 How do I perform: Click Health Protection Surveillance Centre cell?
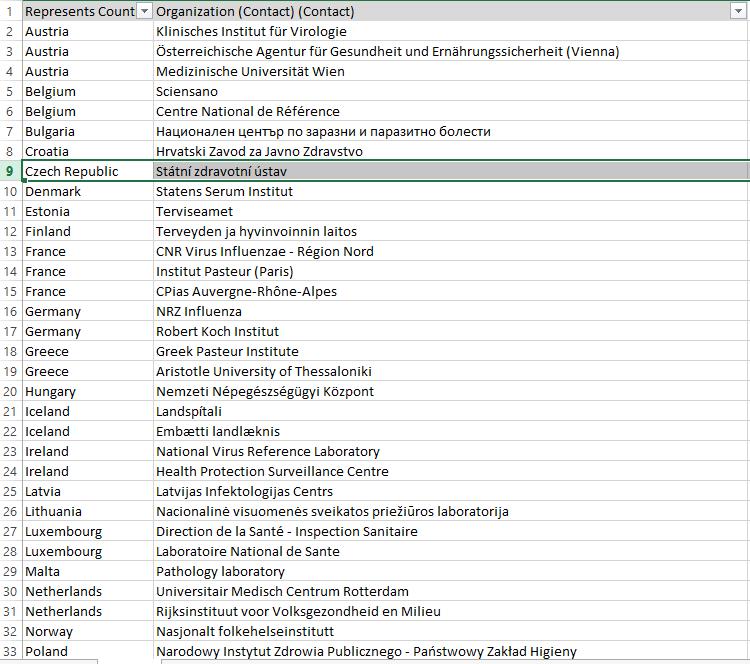point(451,471)
